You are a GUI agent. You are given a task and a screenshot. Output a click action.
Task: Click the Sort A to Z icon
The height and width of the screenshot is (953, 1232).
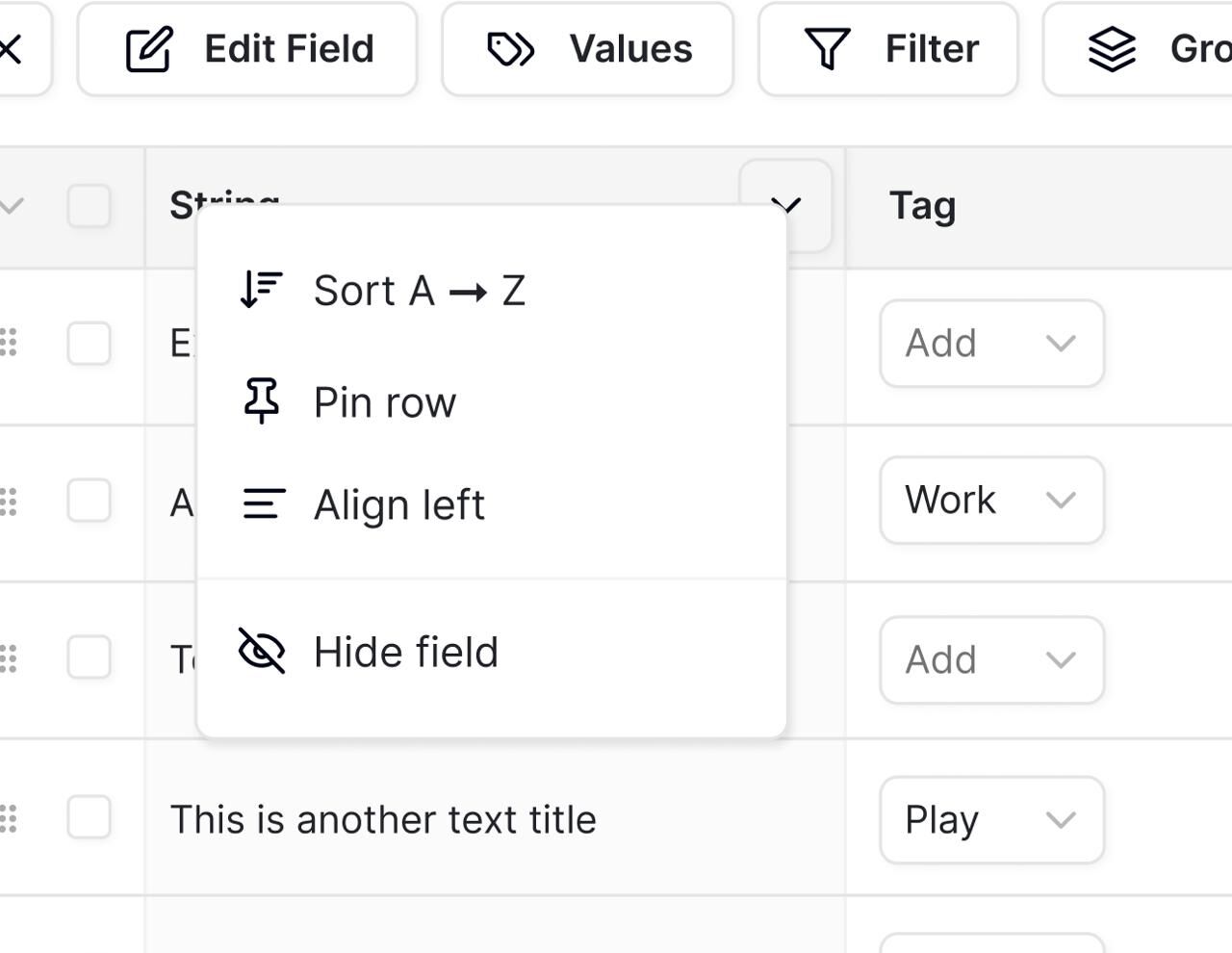(x=261, y=290)
